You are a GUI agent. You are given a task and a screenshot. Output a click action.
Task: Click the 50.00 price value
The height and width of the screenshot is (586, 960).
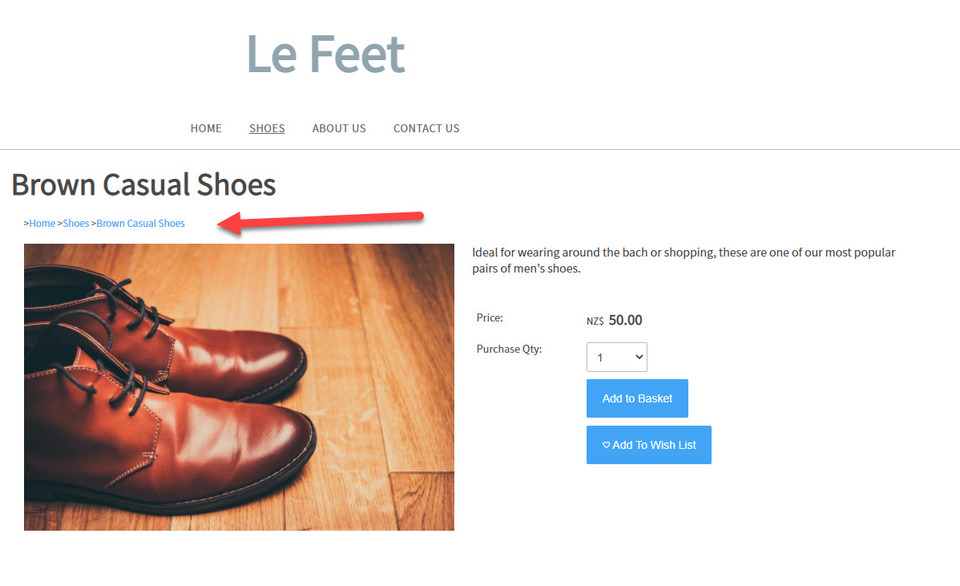625,320
